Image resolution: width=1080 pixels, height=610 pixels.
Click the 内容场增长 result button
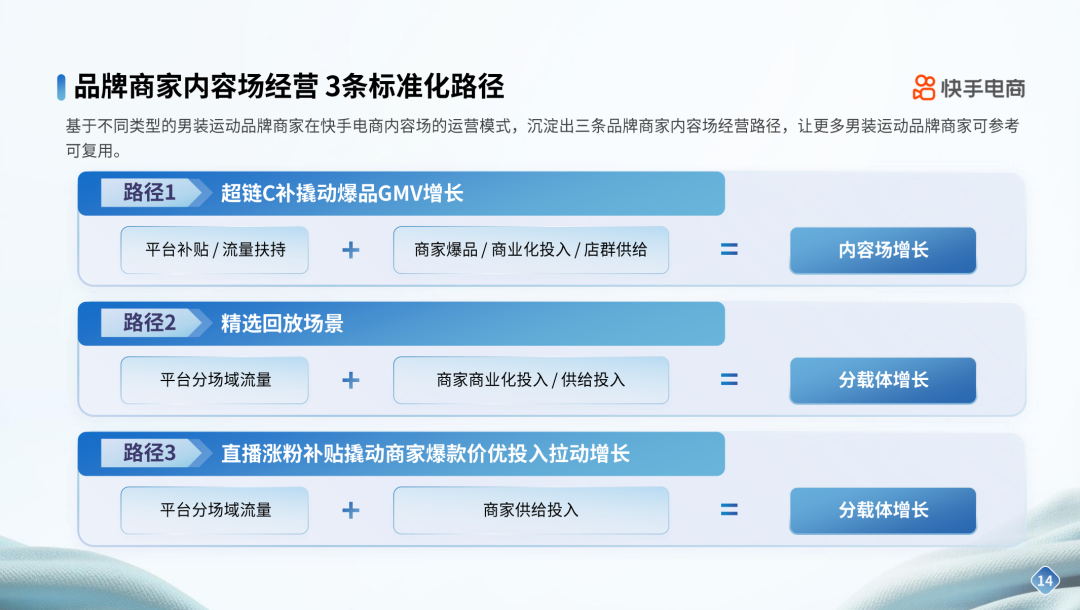883,250
